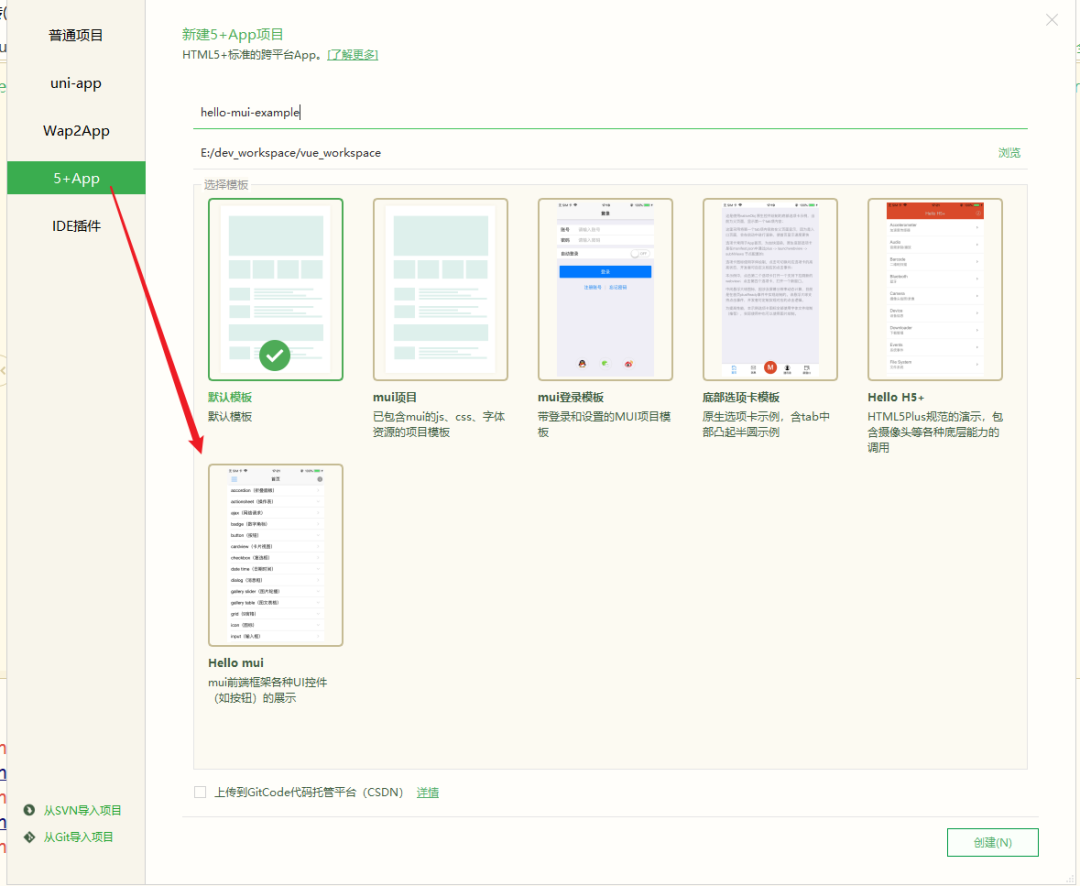Edit the hello-mui-example project name field
Image resolution: width=1080 pixels, height=886 pixels.
tap(610, 112)
